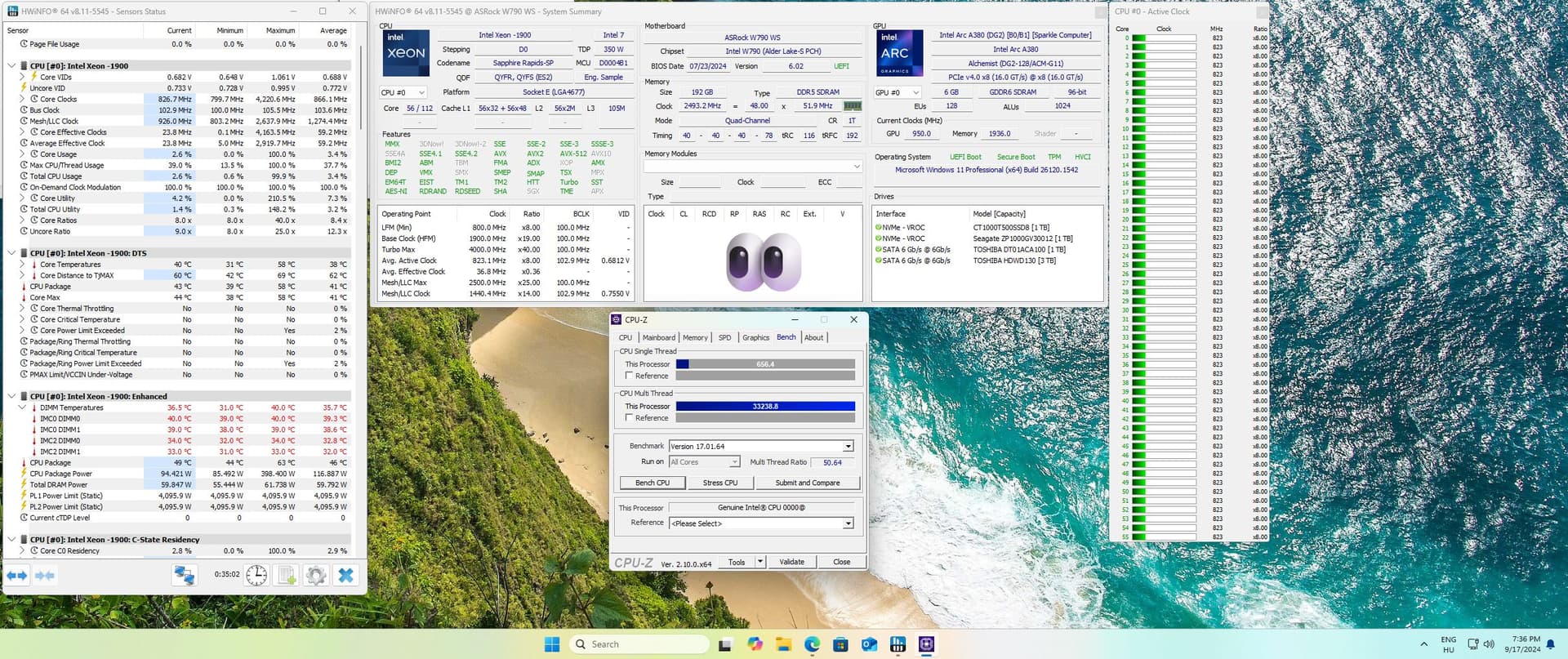Click the expand columns arrows icon in HWiNFO

pyautogui.click(x=18, y=576)
